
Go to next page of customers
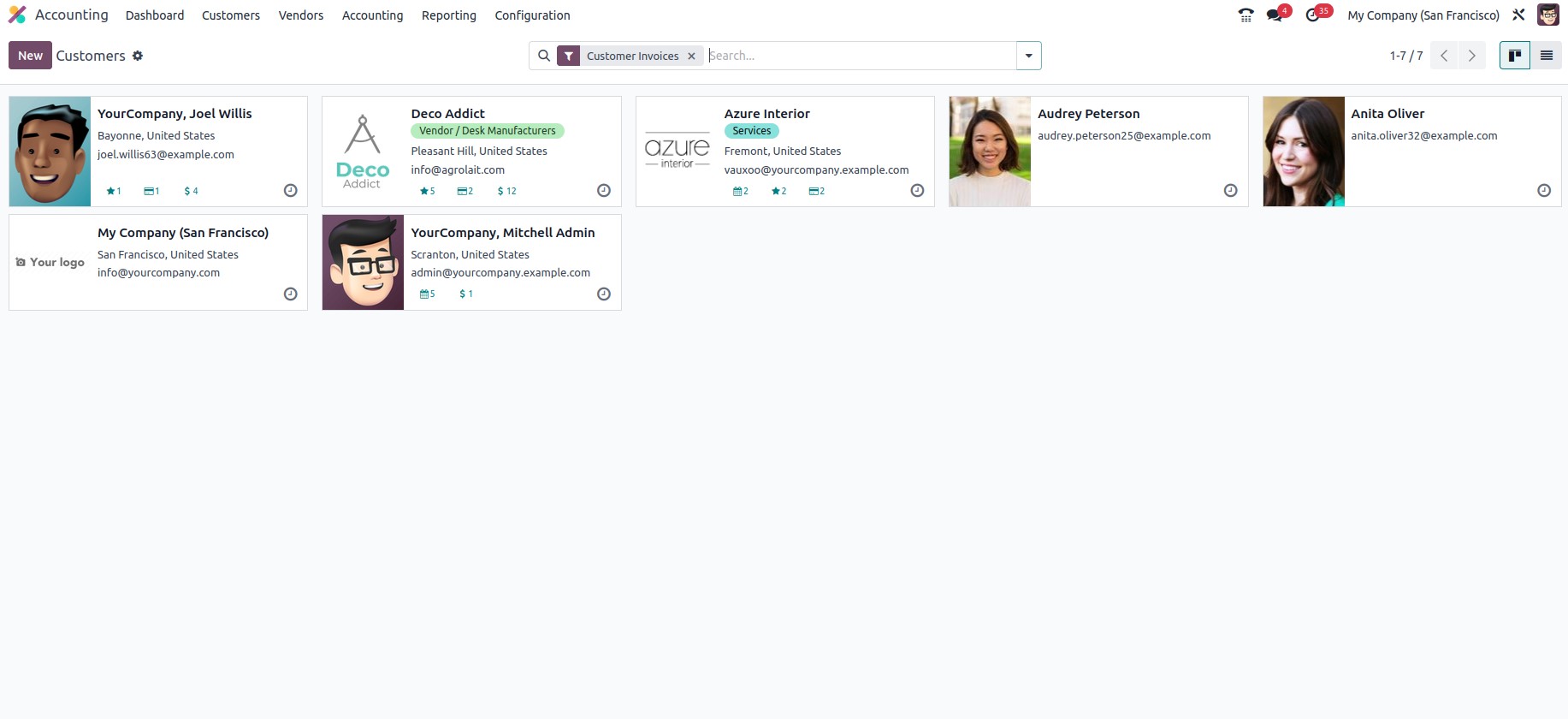pos(1472,56)
